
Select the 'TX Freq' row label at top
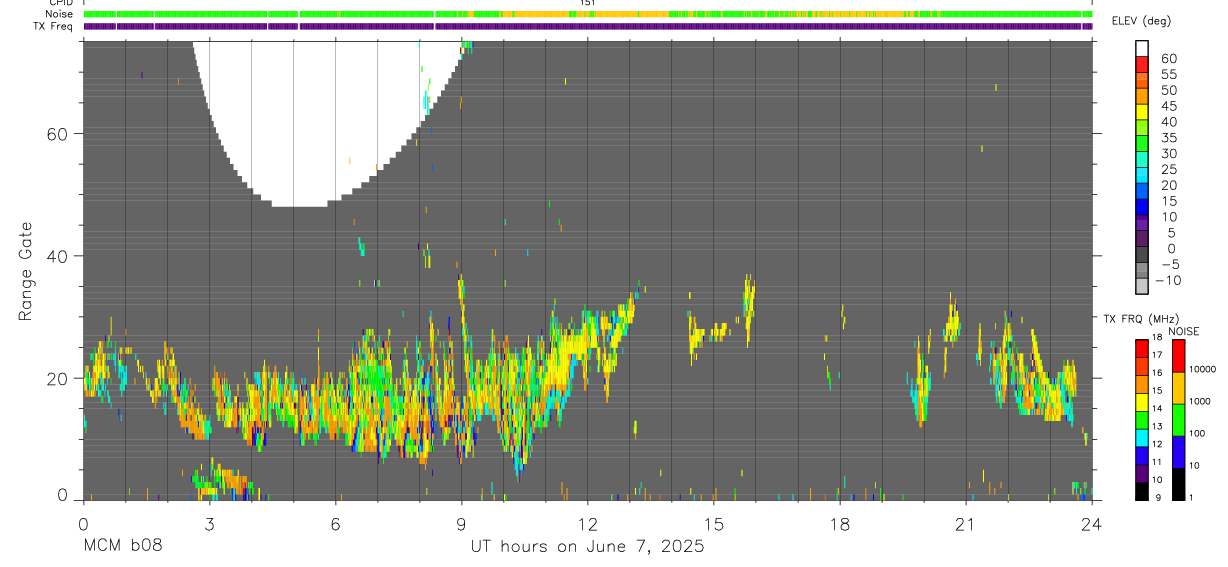coord(53,26)
